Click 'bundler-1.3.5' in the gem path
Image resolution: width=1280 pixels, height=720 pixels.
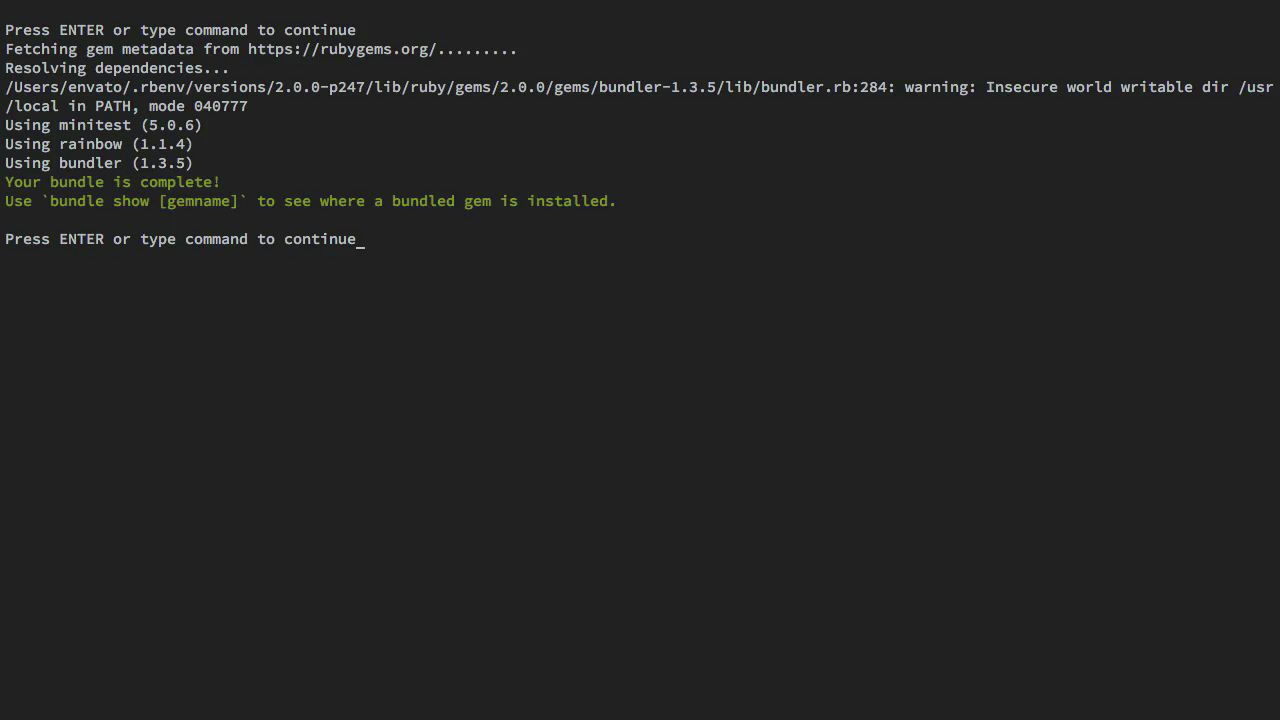coord(657,87)
